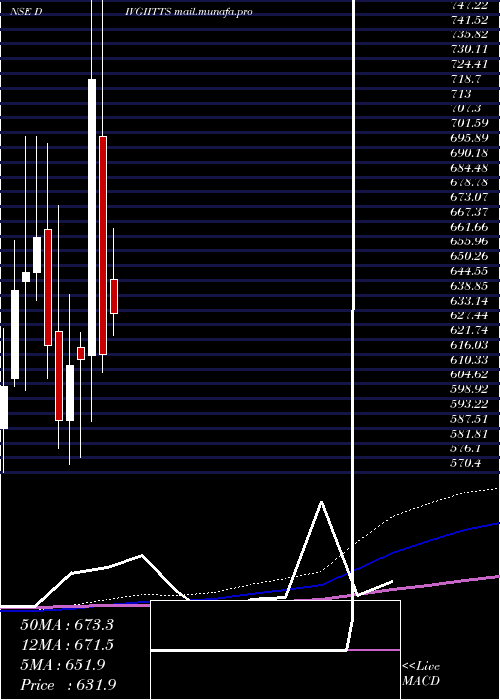Select the 587.51 price axis label
The width and height of the screenshot is (500, 700).
(x=469, y=419)
